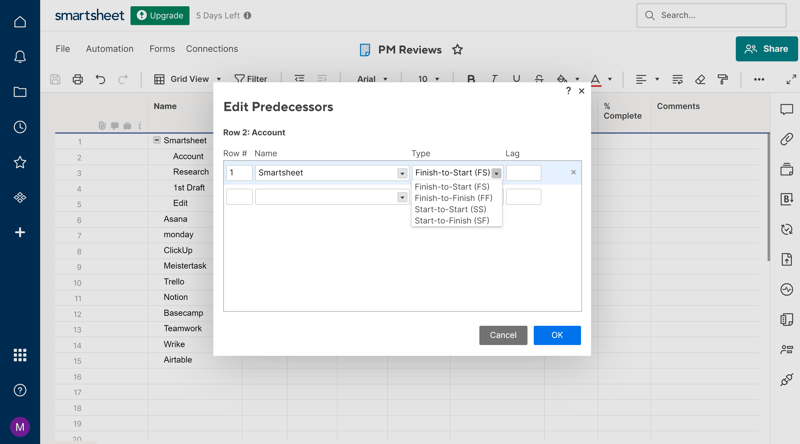The height and width of the screenshot is (444, 800).
Task: Open the File menu
Action: (x=63, y=48)
